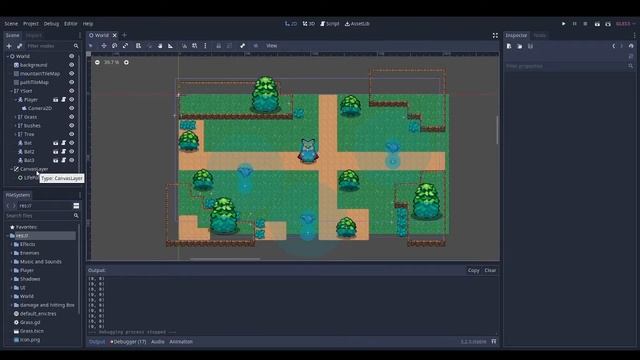Expand the Tree node
The image size is (640, 360).
(16, 134)
